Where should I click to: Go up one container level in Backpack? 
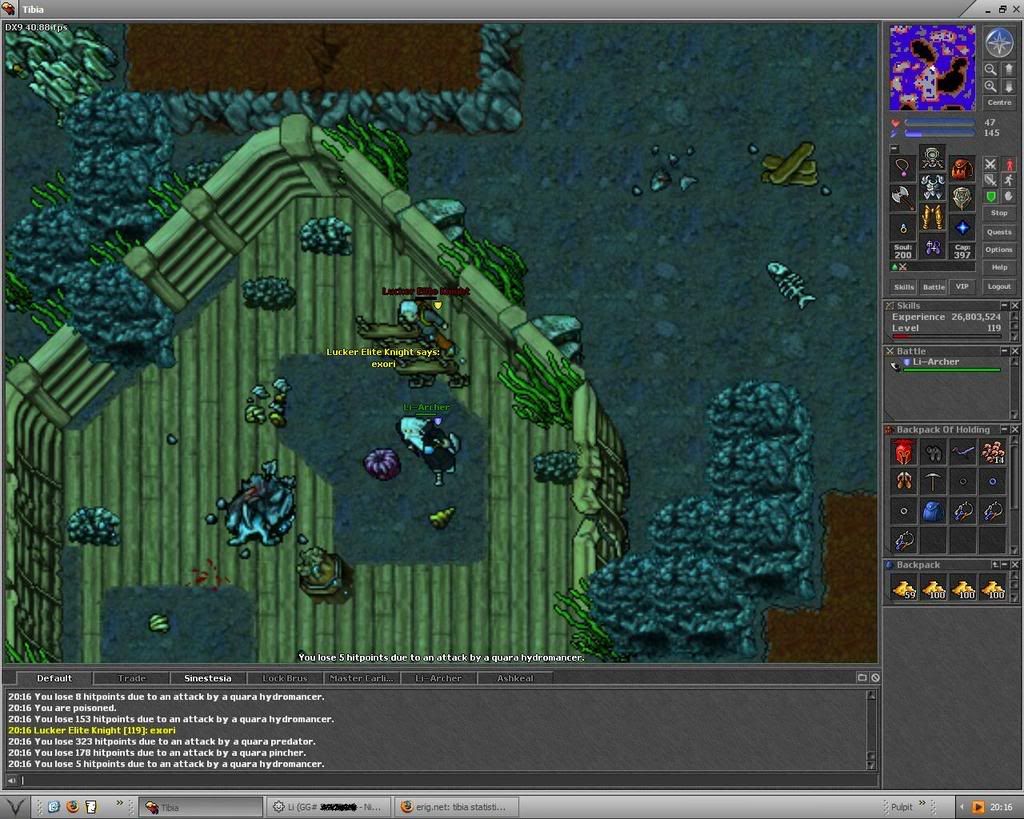click(x=995, y=565)
